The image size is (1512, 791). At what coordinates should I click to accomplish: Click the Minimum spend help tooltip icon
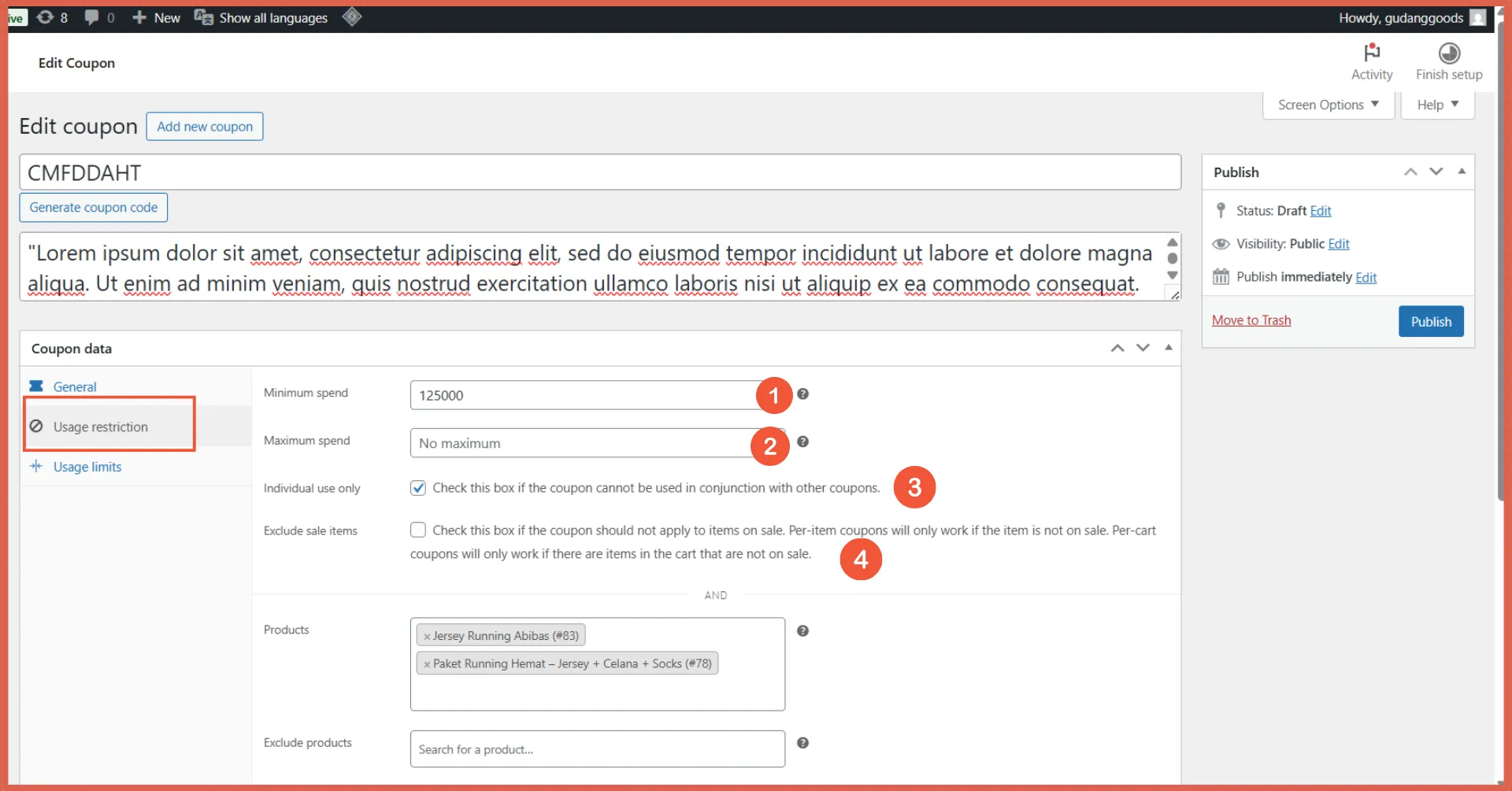pos(802,394)
